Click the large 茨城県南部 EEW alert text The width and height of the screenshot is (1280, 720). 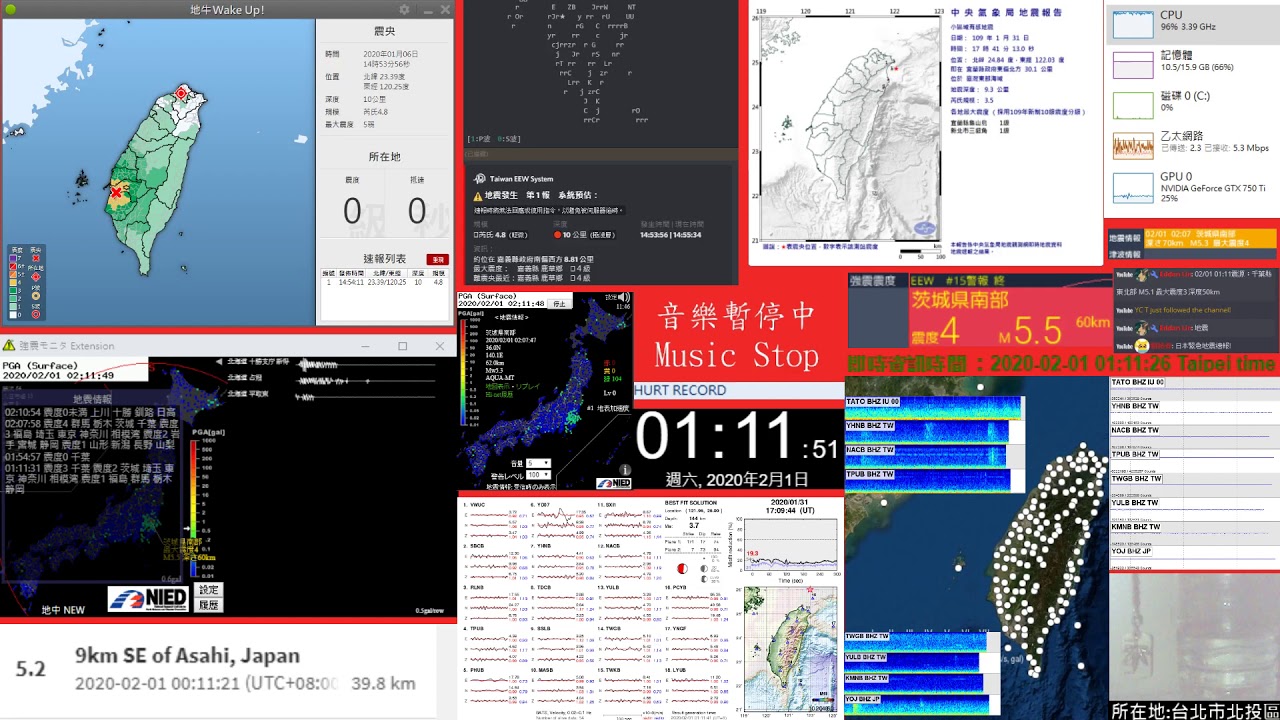(959, 300)
